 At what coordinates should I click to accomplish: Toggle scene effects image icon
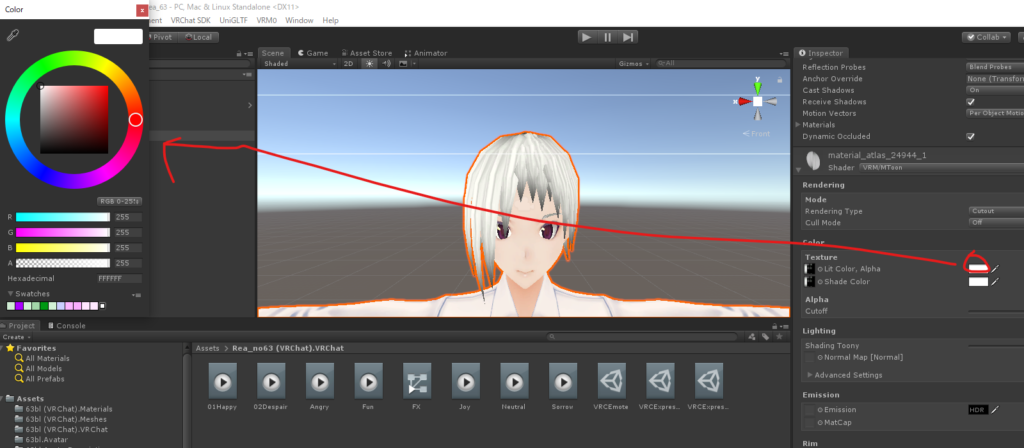coord(403,63)
